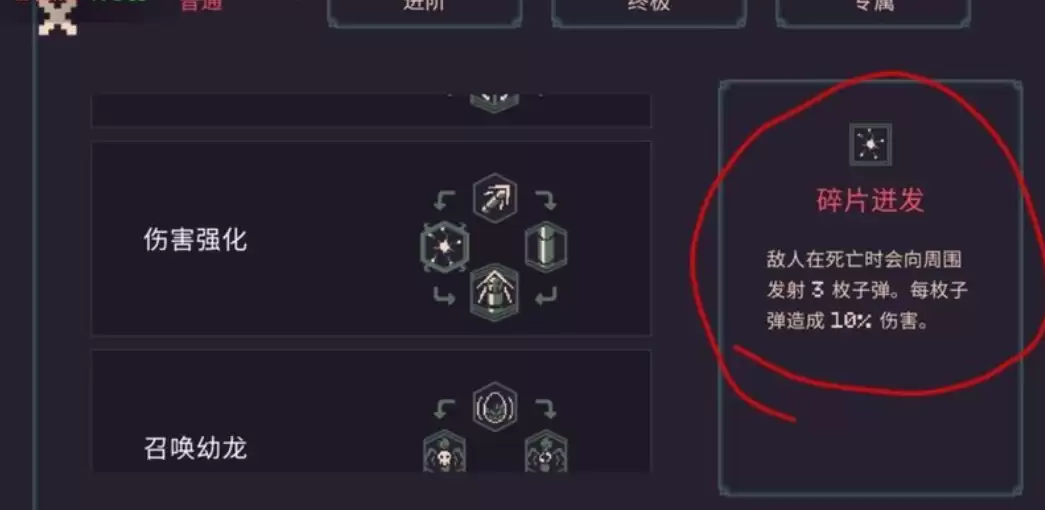Click the burst icon above 碎片迸发 title
This screenshot has width=1045, height=510.
[x=870, y=144]
